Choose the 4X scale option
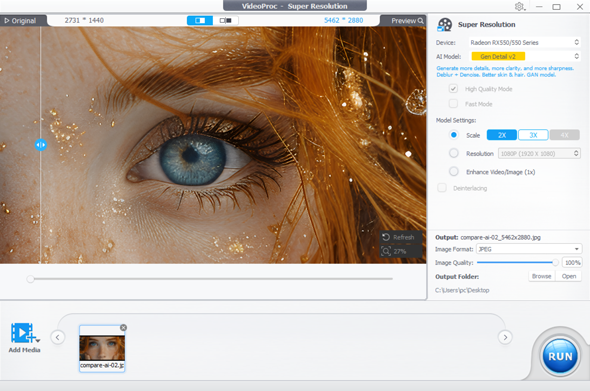 click(564, 135)
